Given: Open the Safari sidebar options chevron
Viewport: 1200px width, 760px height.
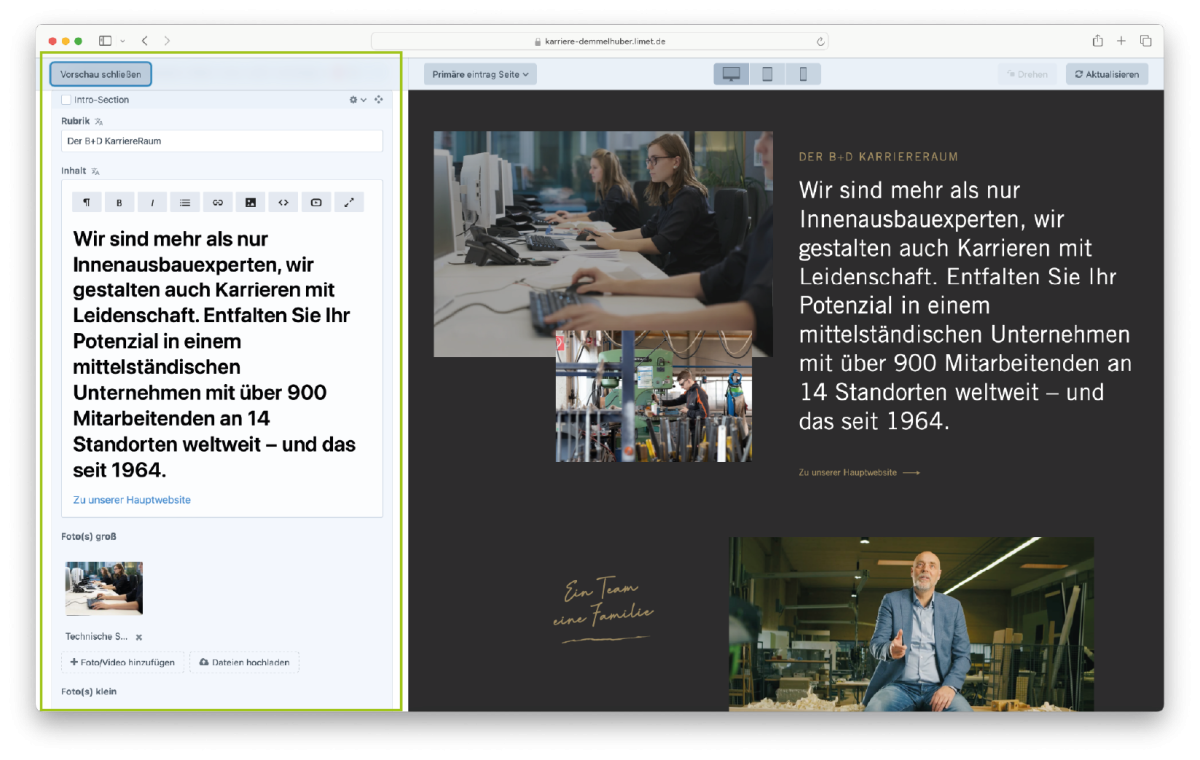Looking at the screenshot, I should click(x=123, y=41).
